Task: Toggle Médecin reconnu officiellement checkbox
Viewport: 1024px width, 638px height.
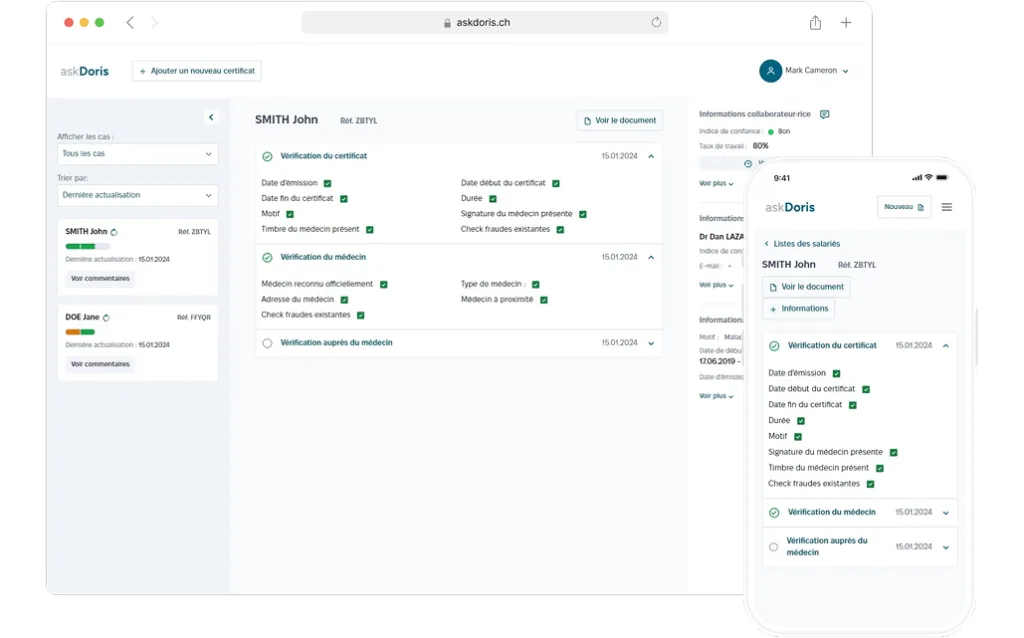Action: (383, 284)
